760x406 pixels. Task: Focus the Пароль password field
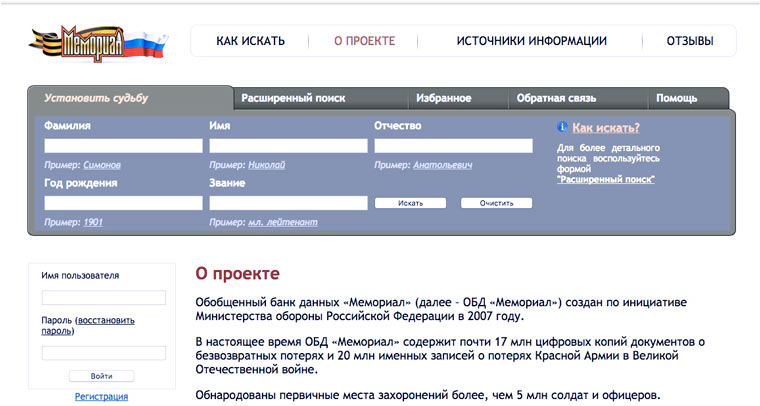104,353
